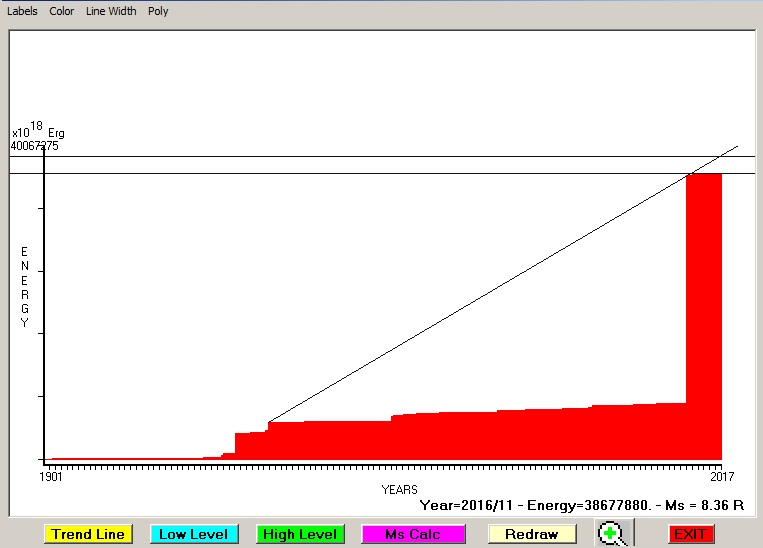
Task: Click the diagonal trend line on chart
Action: click(480, 297)
